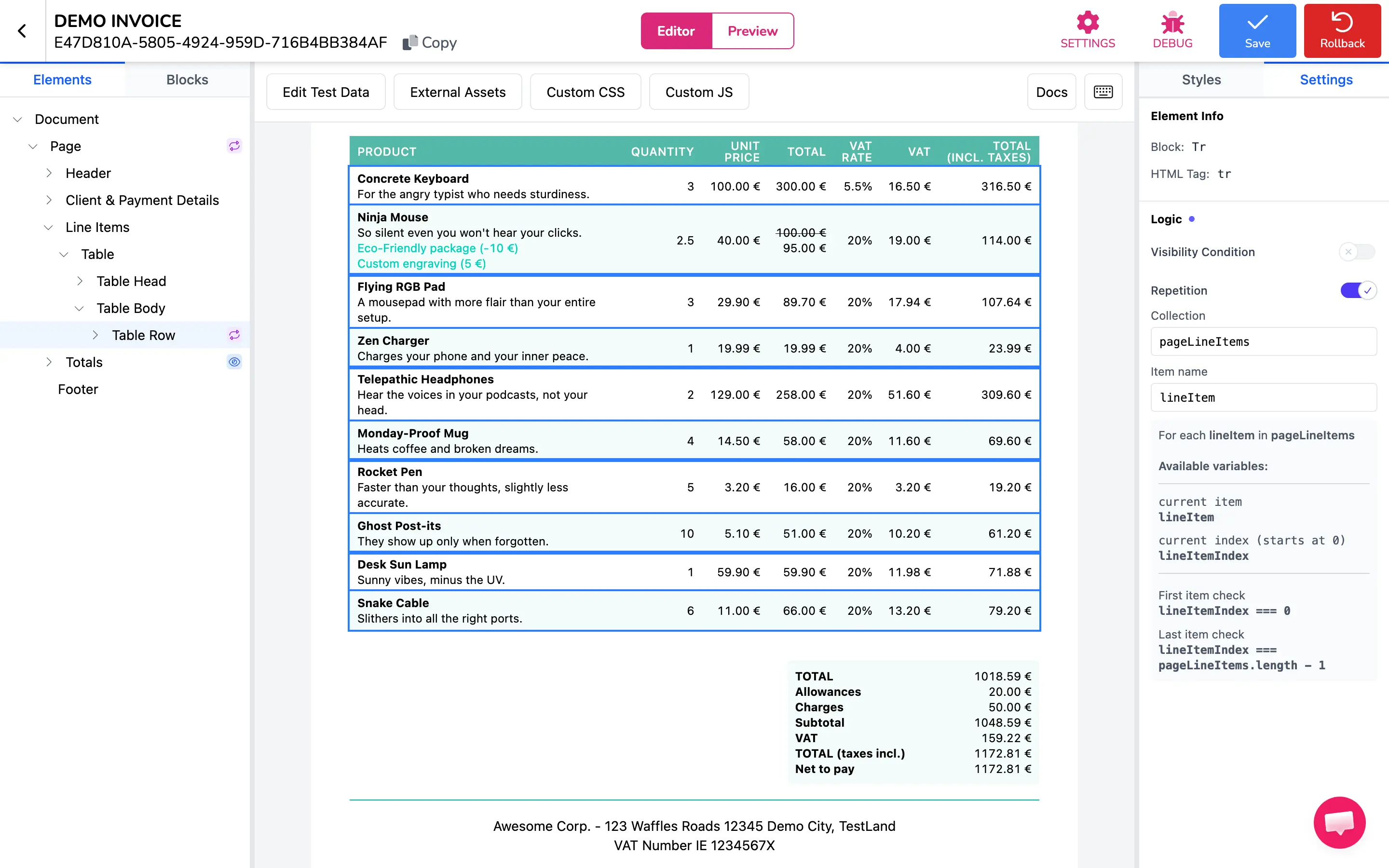
Task: Switch to the Blocks tab
Action: pos(187,80)
